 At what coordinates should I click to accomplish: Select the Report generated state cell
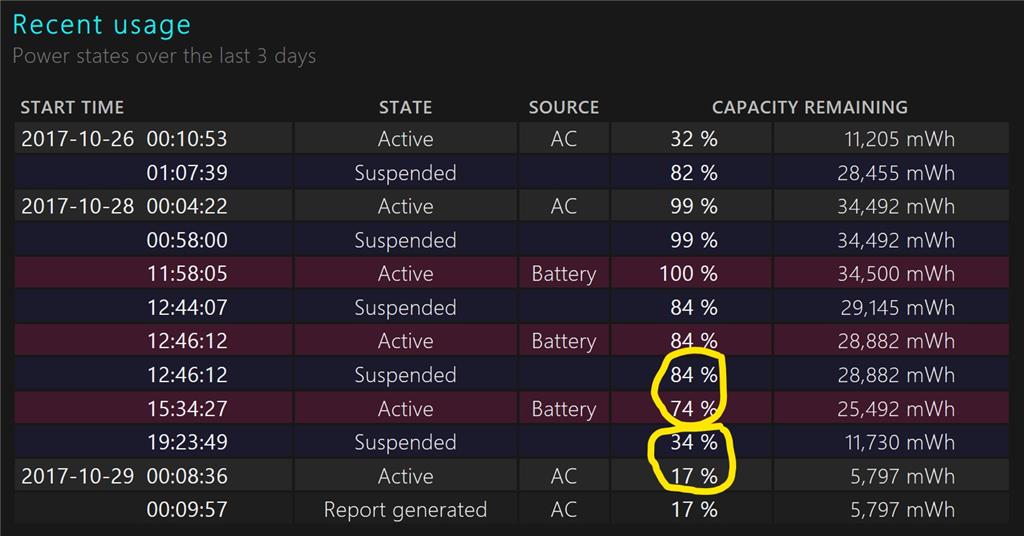405,509
